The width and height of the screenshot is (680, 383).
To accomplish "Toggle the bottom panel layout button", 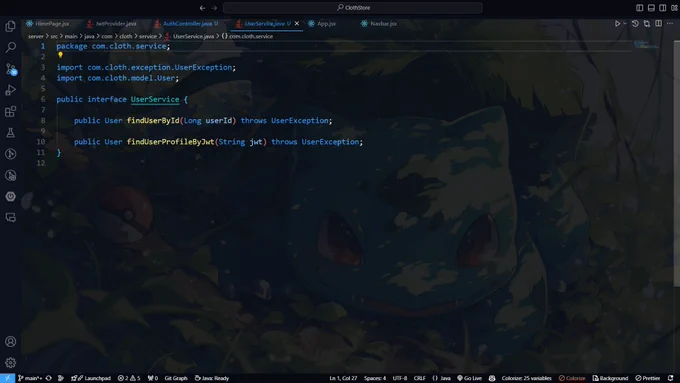I will 651,8.
